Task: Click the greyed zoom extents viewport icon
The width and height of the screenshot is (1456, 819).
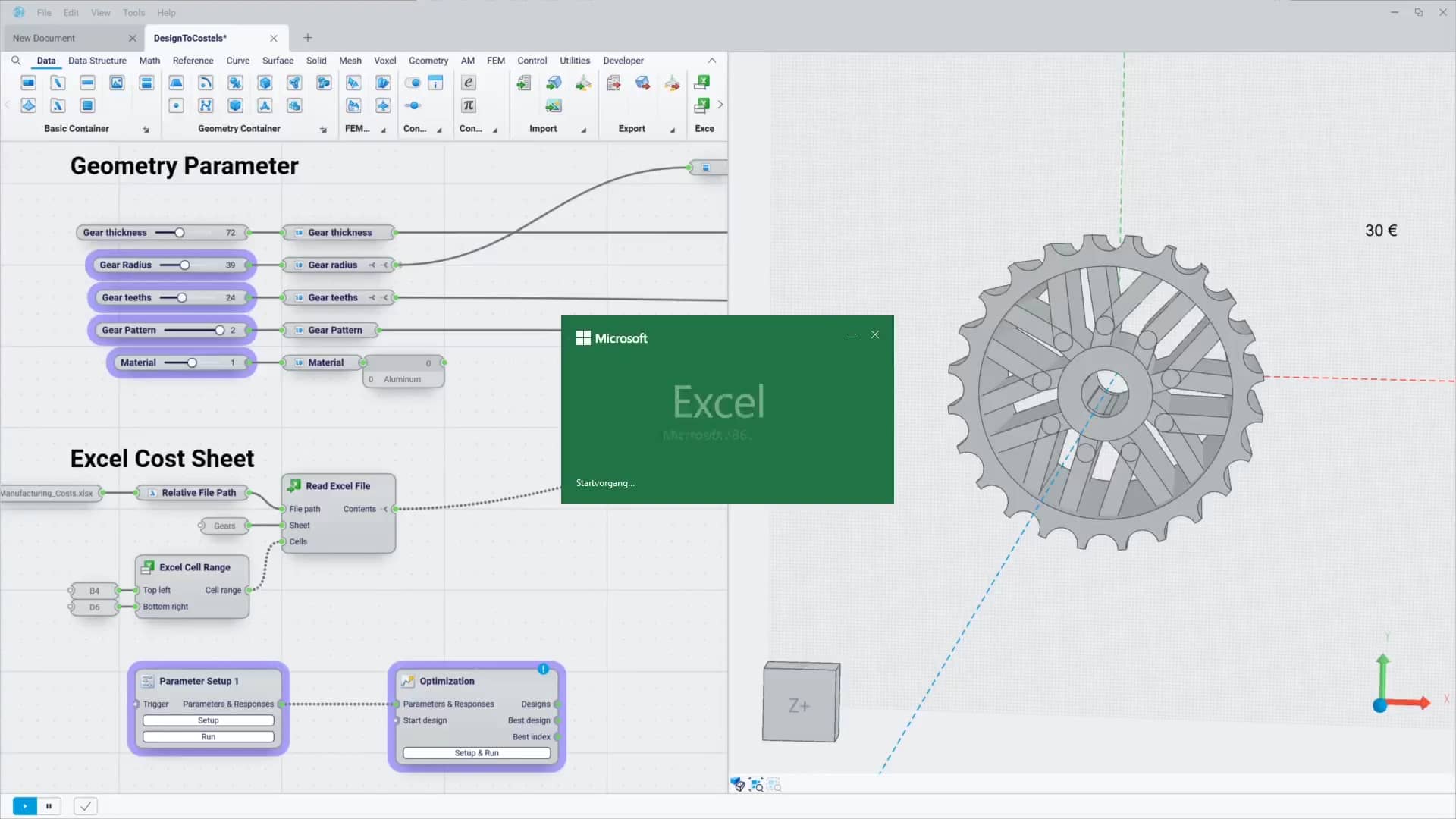Action: pyautogui.click(x=774, y=784)
